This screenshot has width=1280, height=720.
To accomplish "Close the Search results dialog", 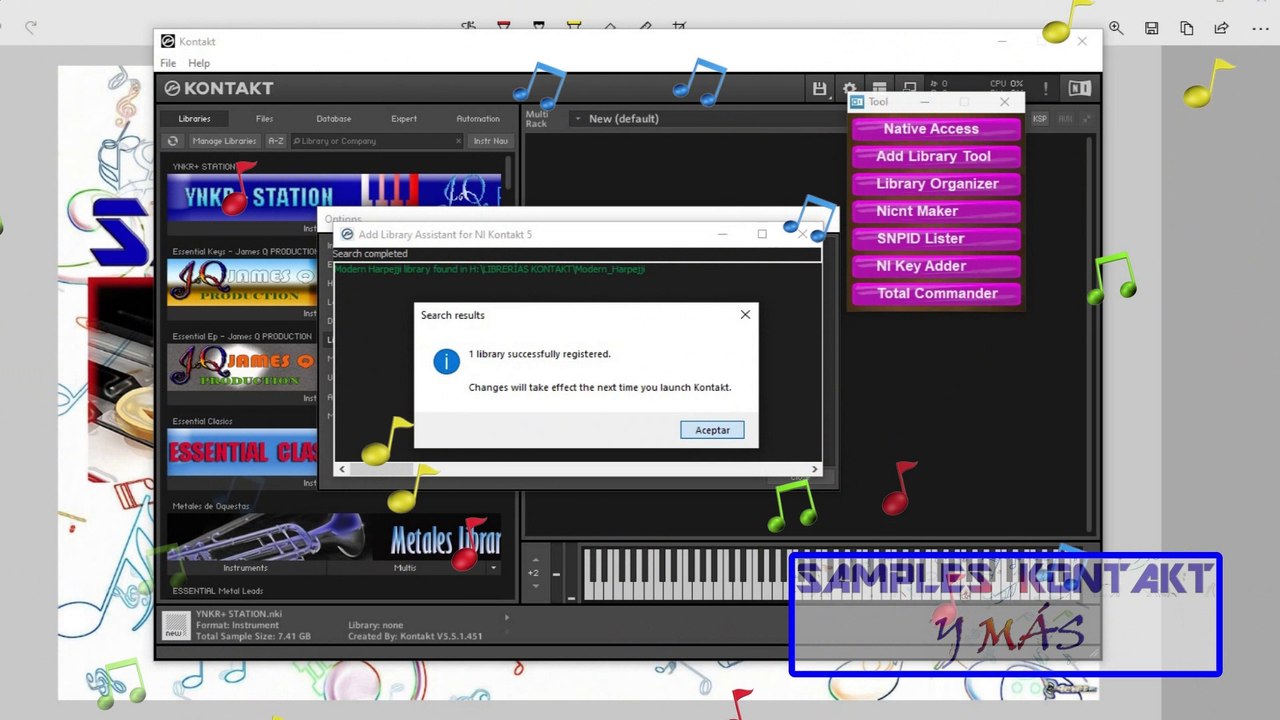I will point(745,314).
